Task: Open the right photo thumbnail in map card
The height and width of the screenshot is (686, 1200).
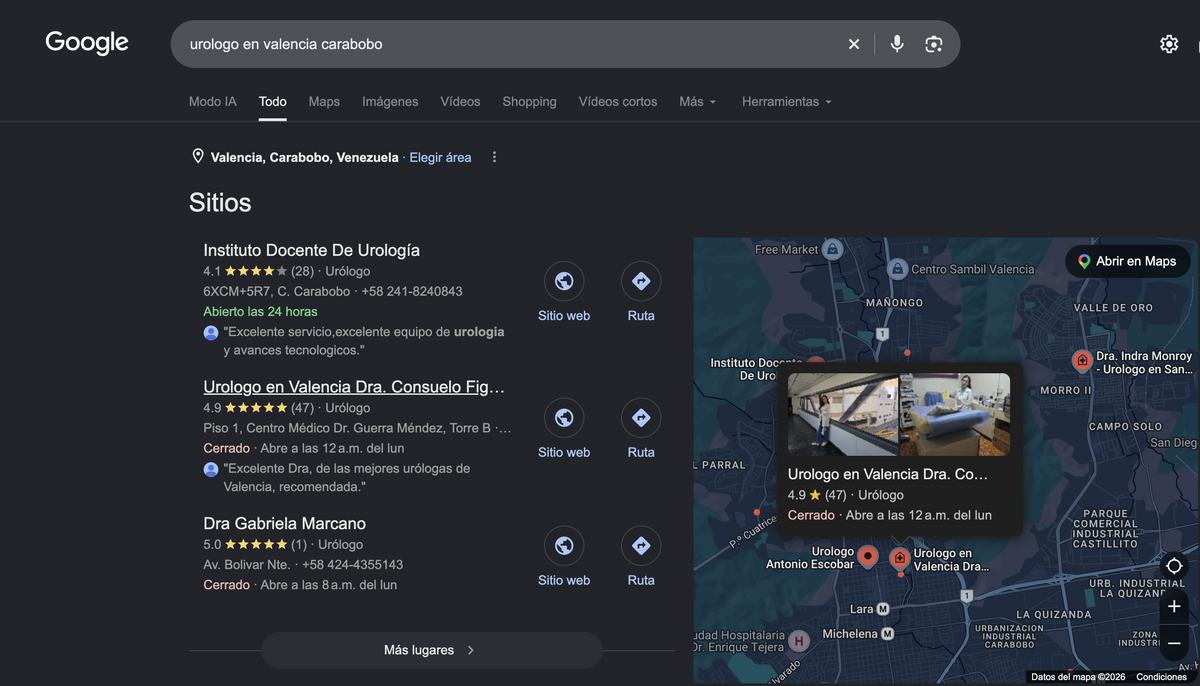Action: [955, 414]
